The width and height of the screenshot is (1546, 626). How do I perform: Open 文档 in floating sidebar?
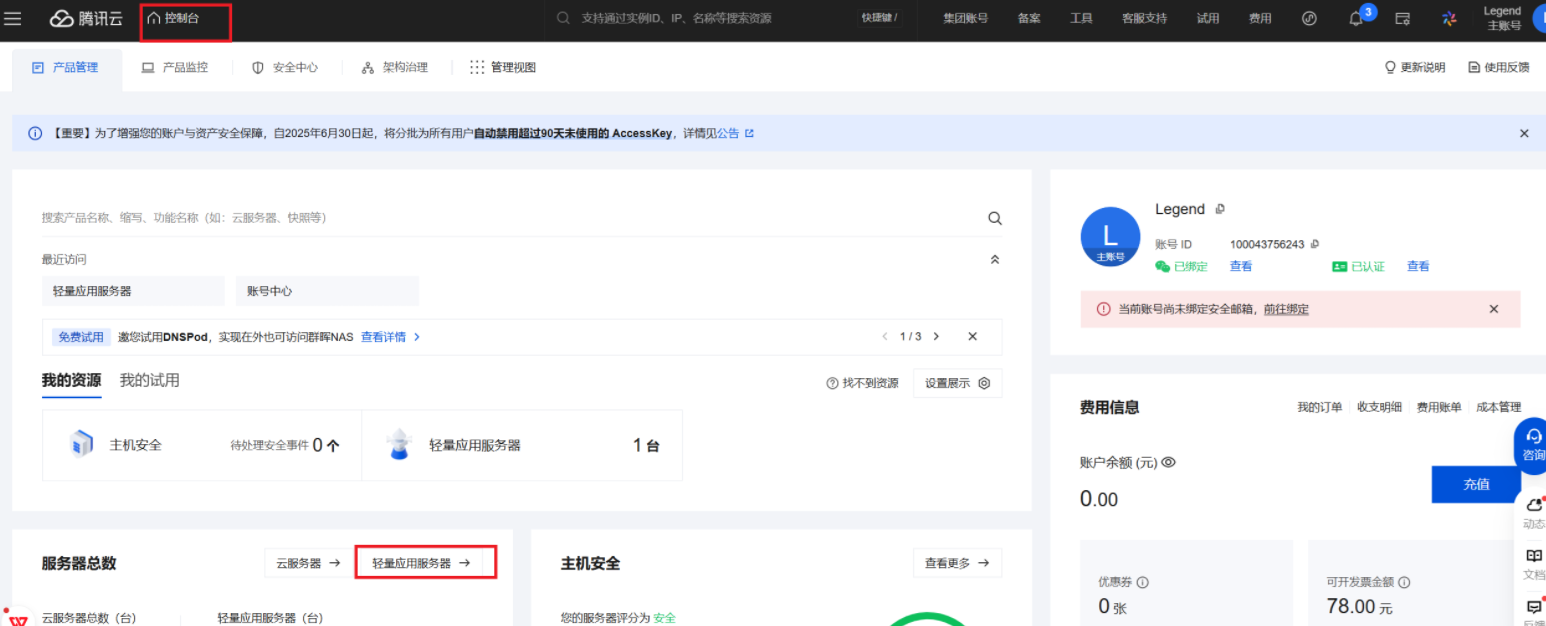click(x=1533, y=564)
